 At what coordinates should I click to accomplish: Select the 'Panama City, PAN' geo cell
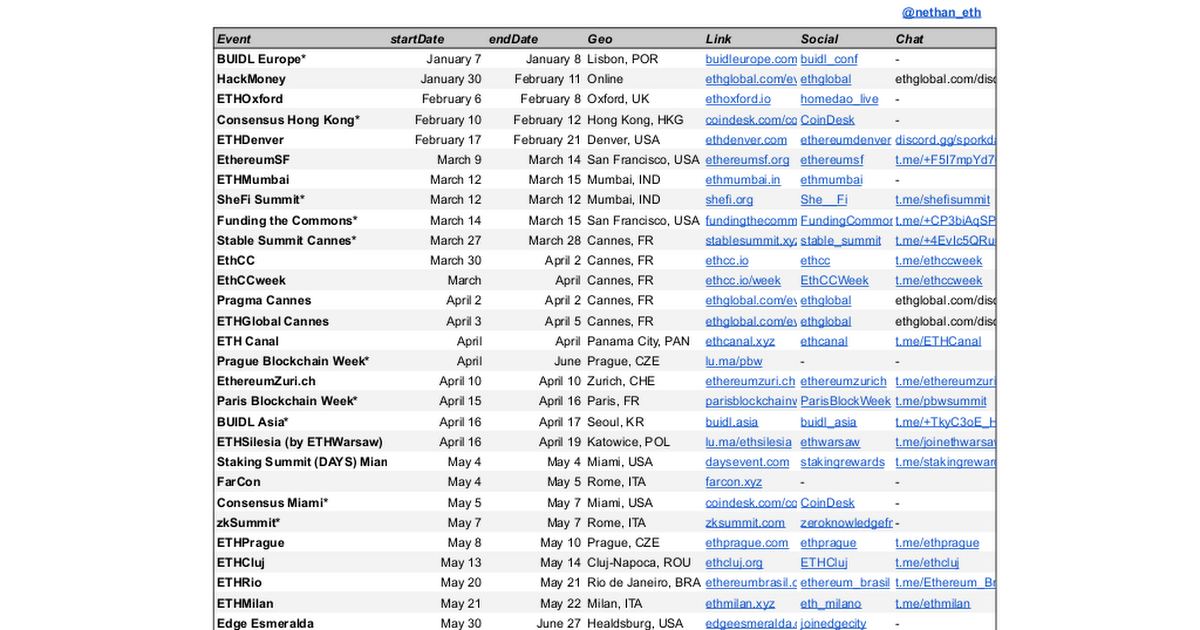click(x=643, y=341)
